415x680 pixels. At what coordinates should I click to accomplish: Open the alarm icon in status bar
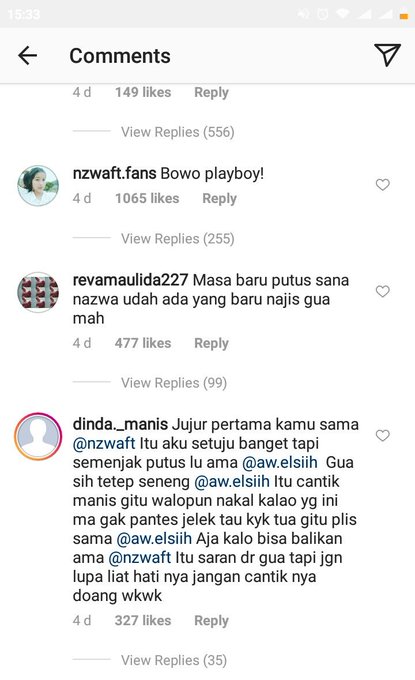[x=323, y=14]
